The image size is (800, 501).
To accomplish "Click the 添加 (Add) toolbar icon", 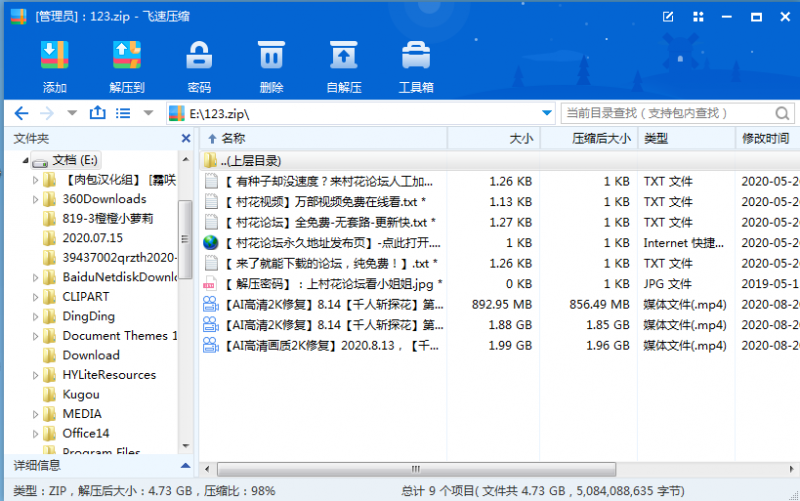I will point(55,58).
